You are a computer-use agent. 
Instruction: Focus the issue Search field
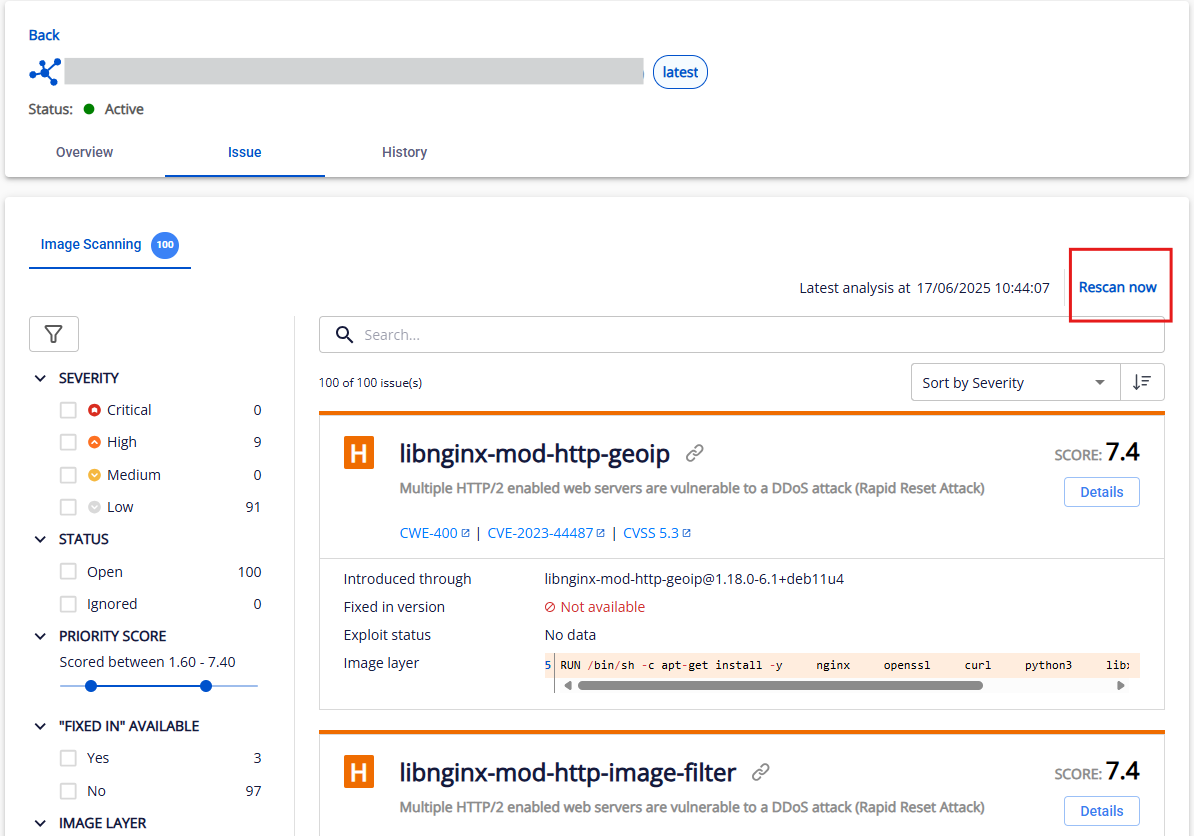tap(742, 335)
